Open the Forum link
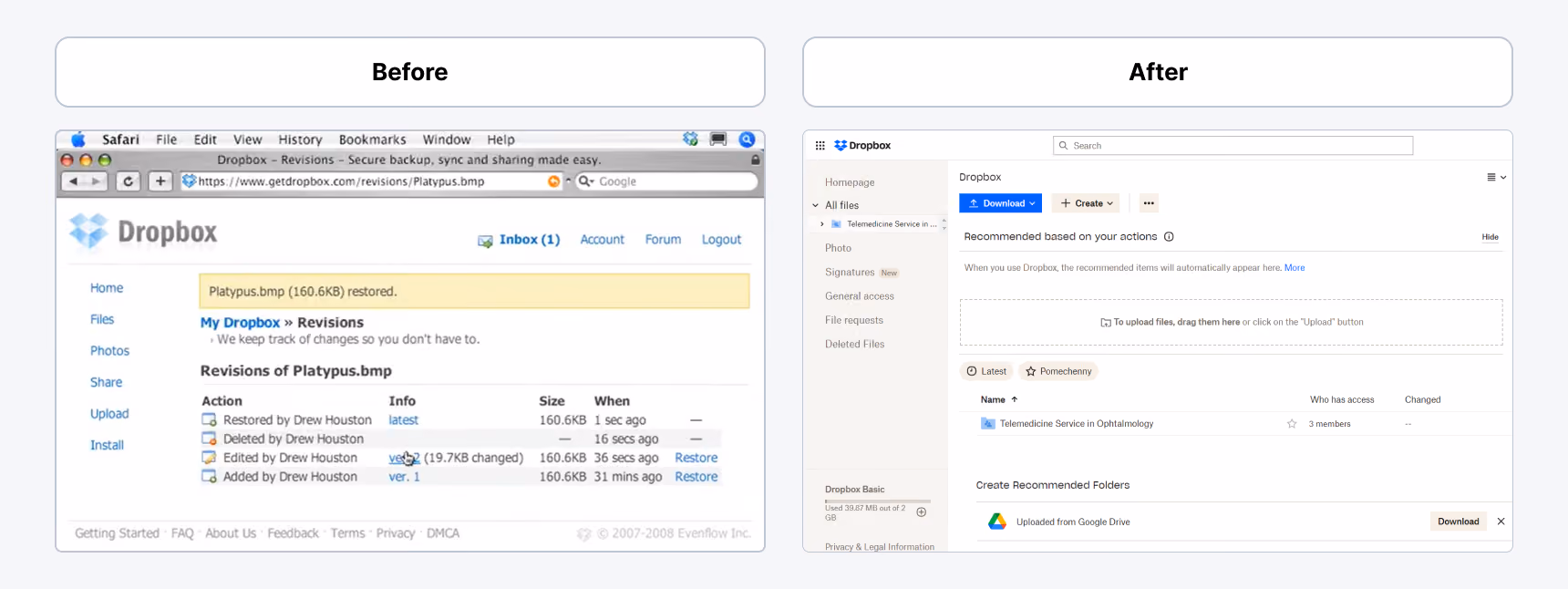Screen dimensions: 1568x589 click(663, 240)
